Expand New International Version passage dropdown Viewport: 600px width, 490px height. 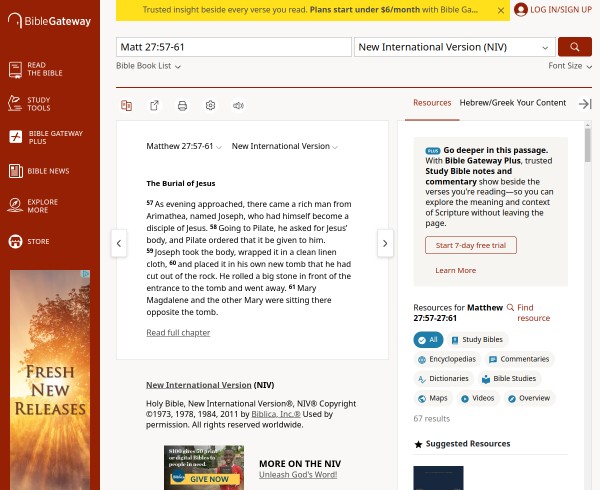pos(284,146)
